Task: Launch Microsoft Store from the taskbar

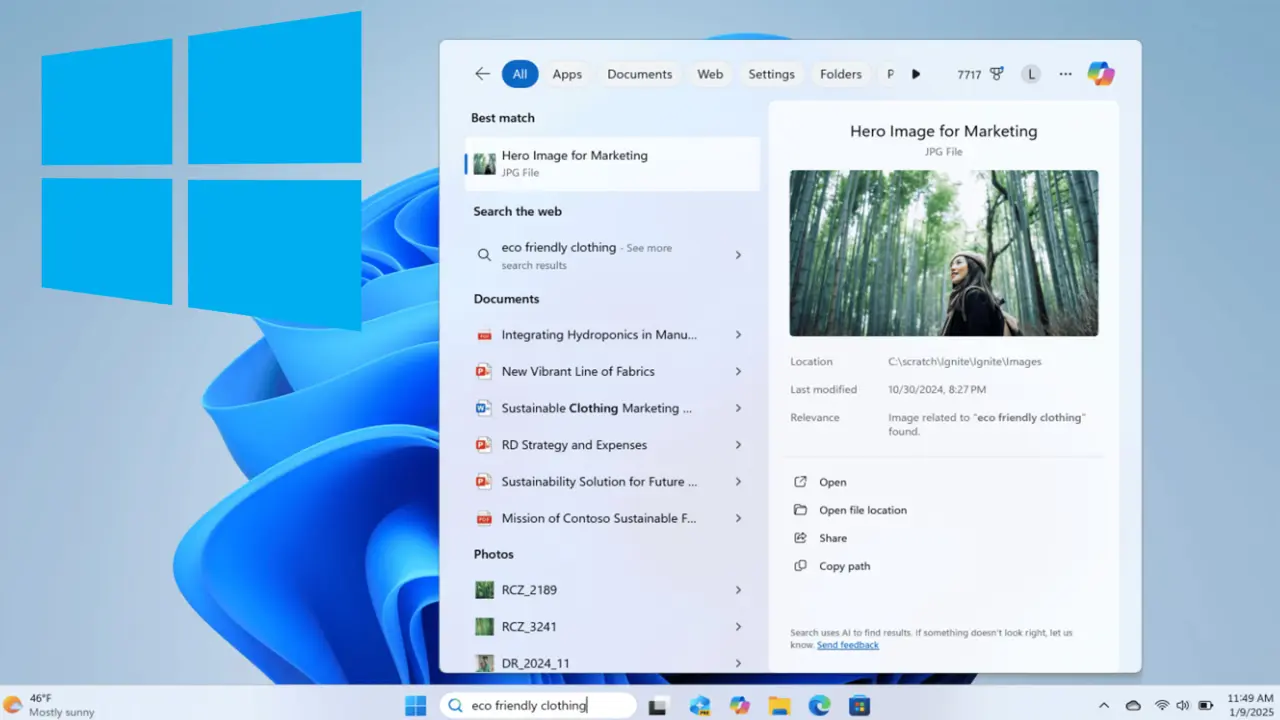Action: [x=859, y=706]
